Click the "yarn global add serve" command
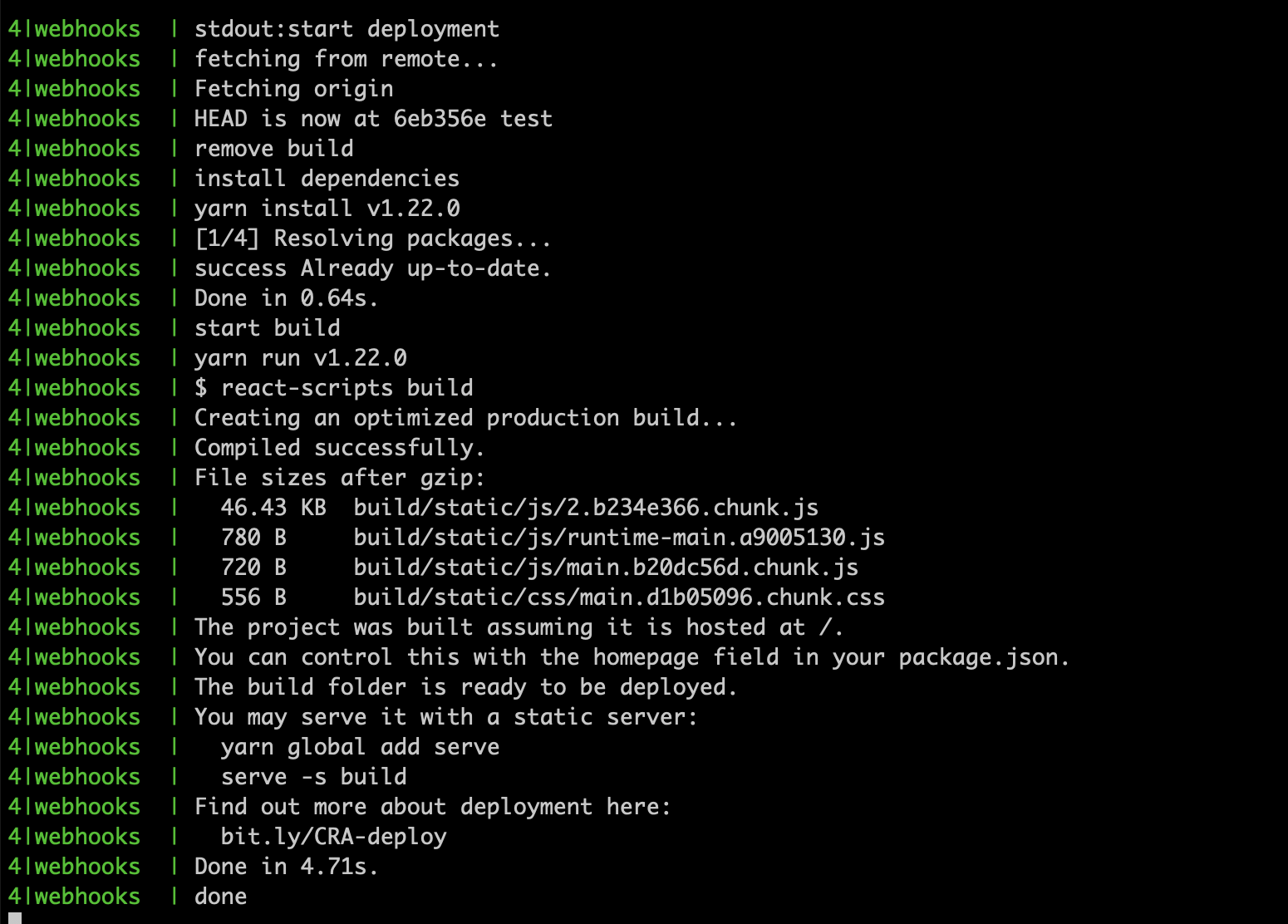 [x=360, y=747]
